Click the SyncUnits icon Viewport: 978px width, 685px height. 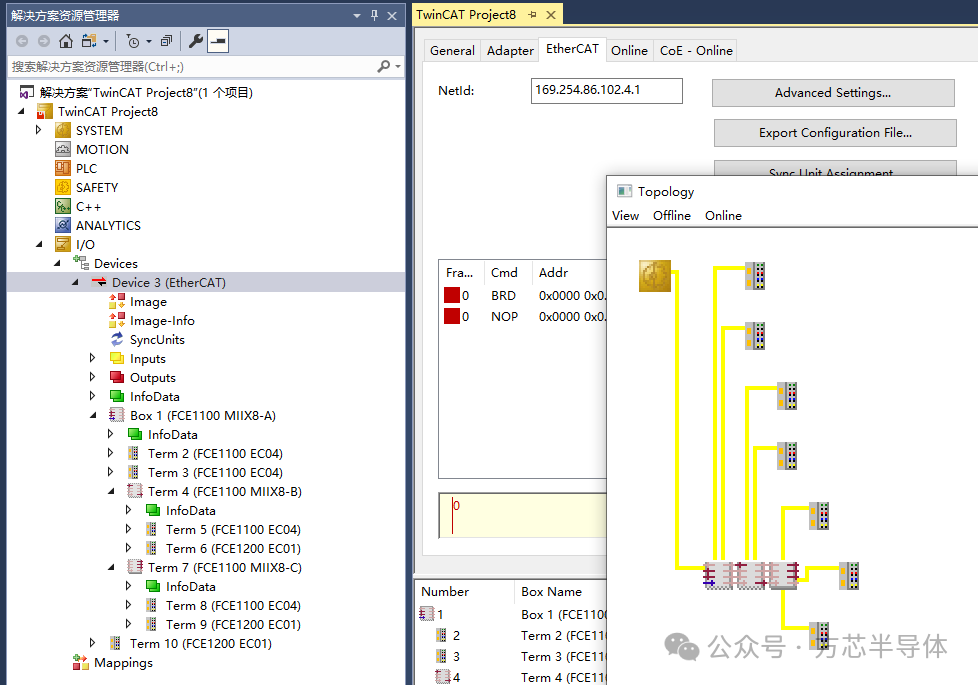(x=117, y=339)
